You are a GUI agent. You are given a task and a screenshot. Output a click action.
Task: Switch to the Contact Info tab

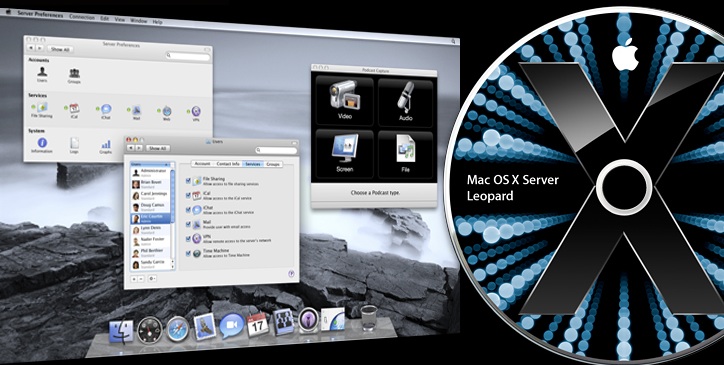pyautogui.click(x=228, y=164)
